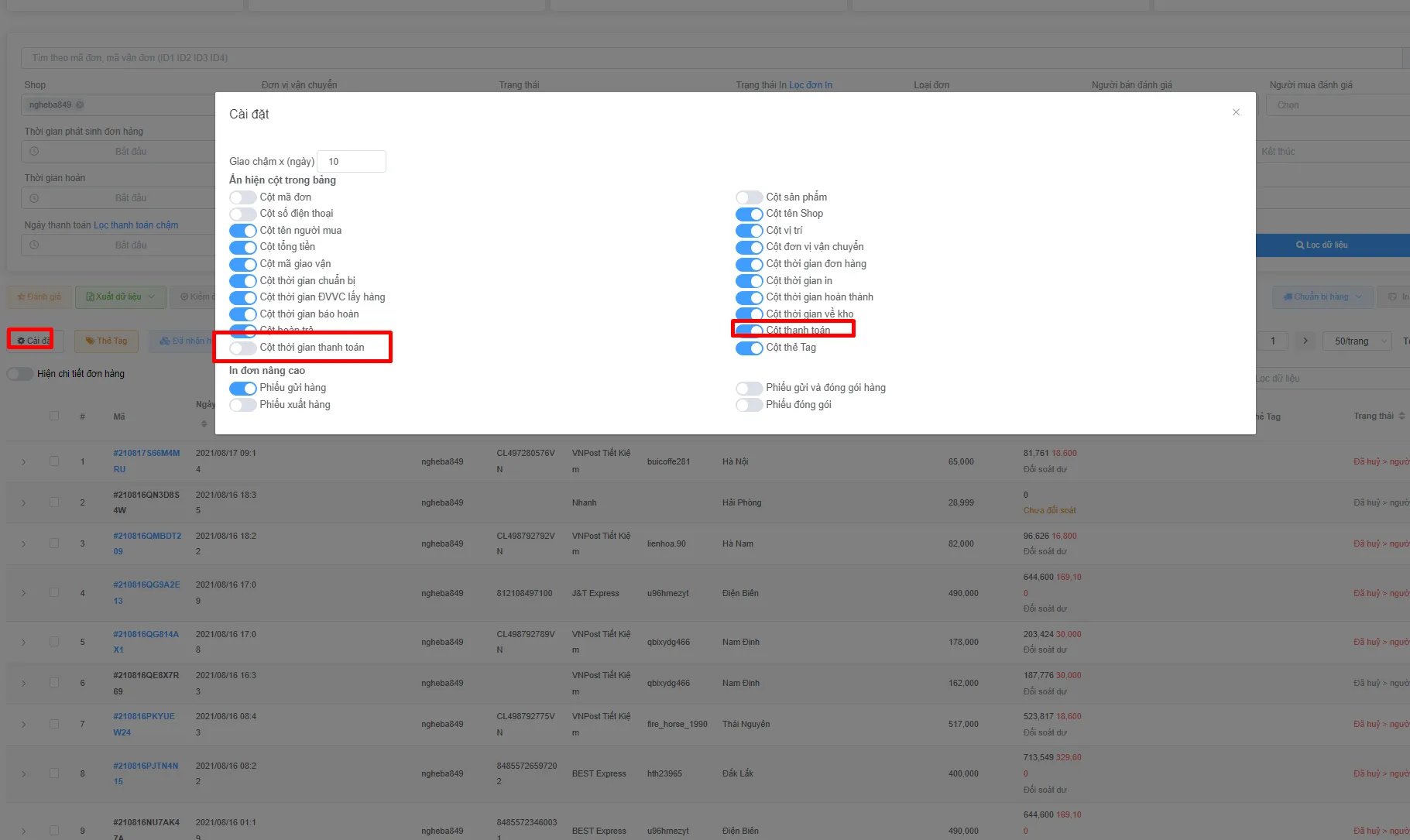Screen dimensions: 1410x840
Task: Close the Cài đặt dialog
Action: click(1236, 112)
